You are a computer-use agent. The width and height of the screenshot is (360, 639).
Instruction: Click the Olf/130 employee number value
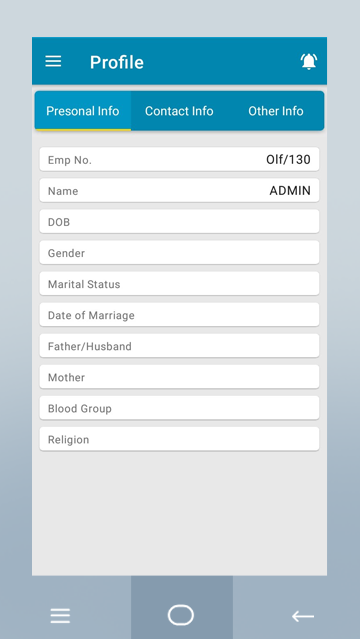click(288, 159)
